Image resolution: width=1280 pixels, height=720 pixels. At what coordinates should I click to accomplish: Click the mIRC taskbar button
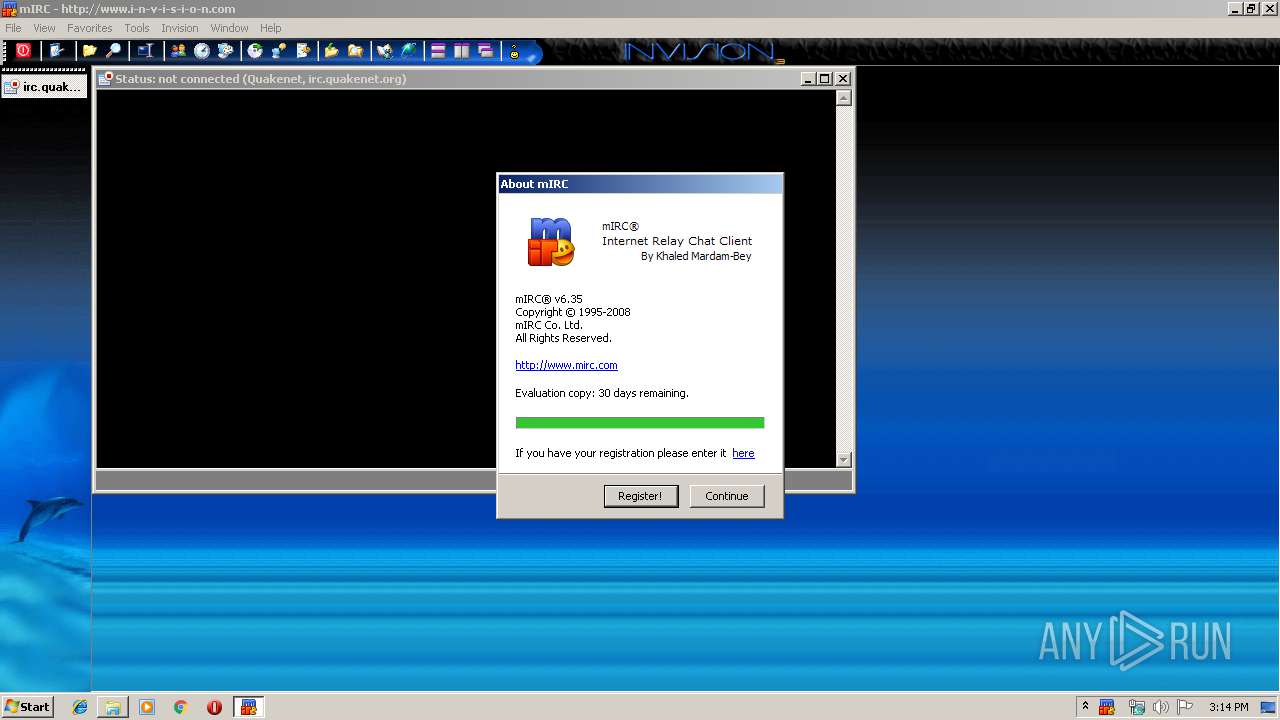(x=249, y=707)
